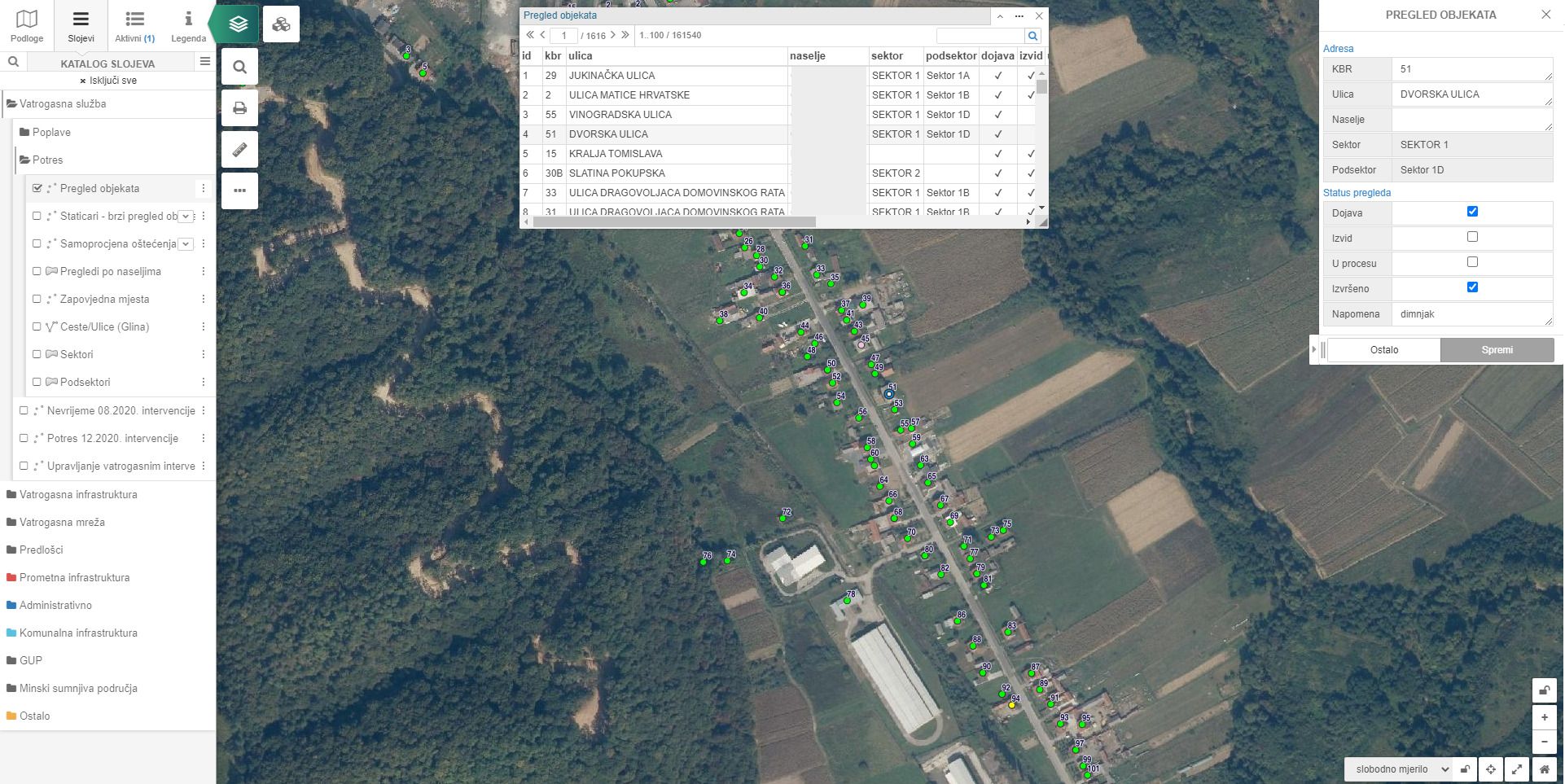1565x784 pixels.
Task: Enable the Sektori layer checkbox
Action: [37, 354]
